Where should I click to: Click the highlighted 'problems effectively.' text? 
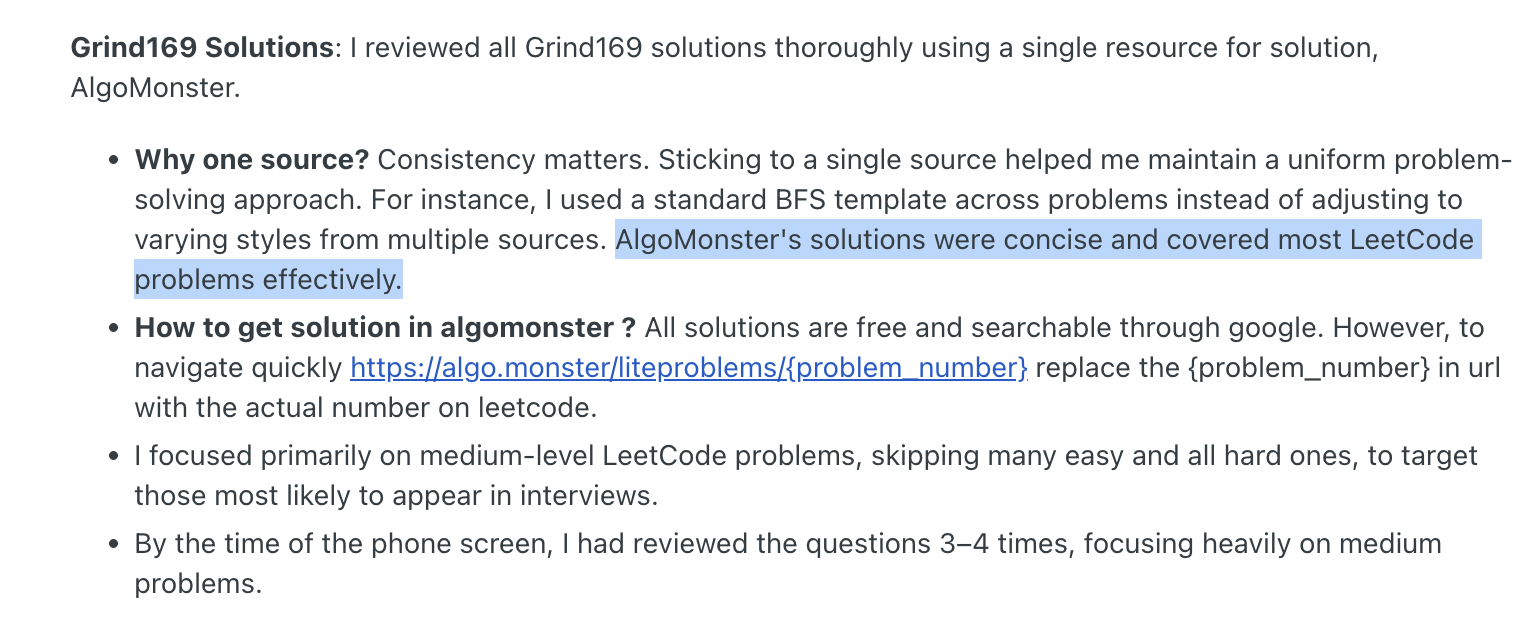point(268,280)
